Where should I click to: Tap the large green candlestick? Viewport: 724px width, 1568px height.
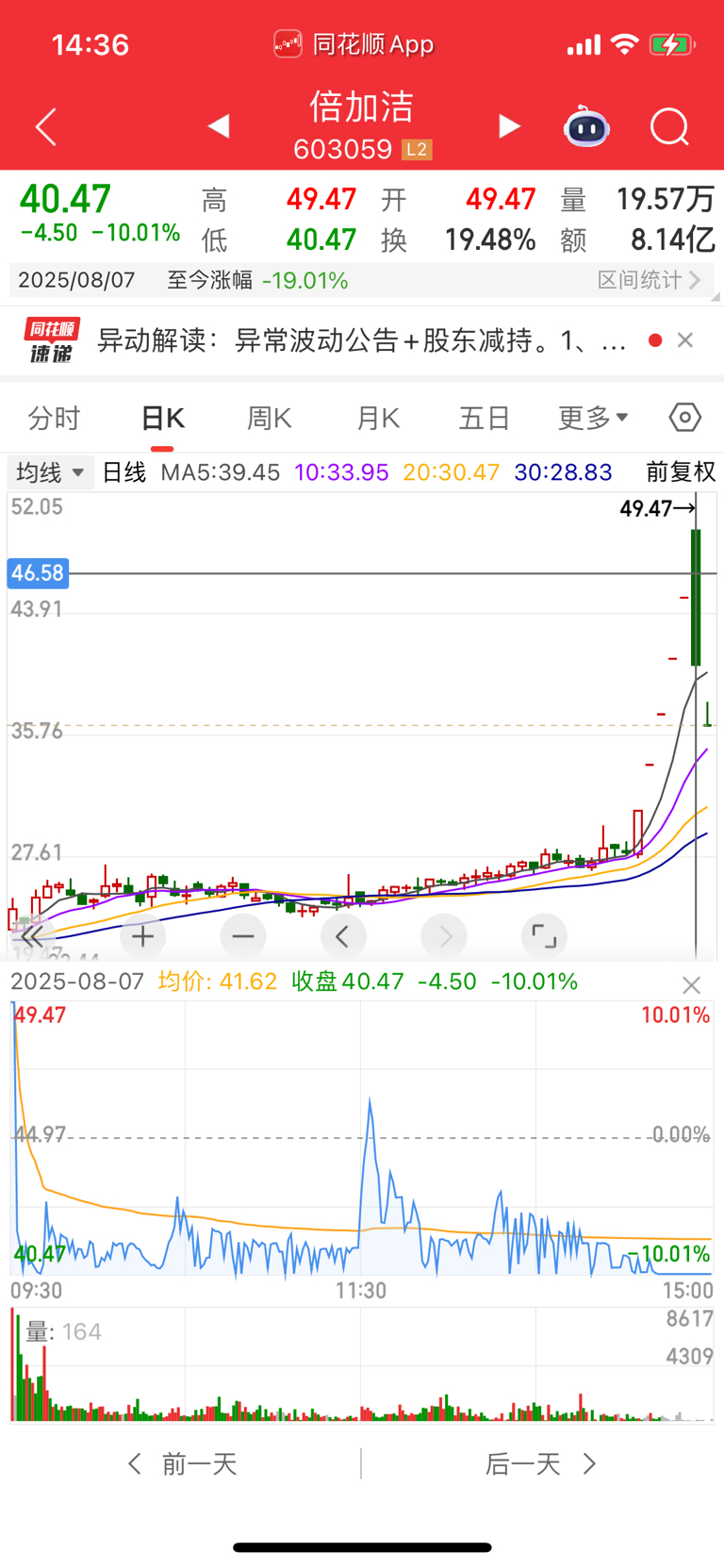pos(696,598)
